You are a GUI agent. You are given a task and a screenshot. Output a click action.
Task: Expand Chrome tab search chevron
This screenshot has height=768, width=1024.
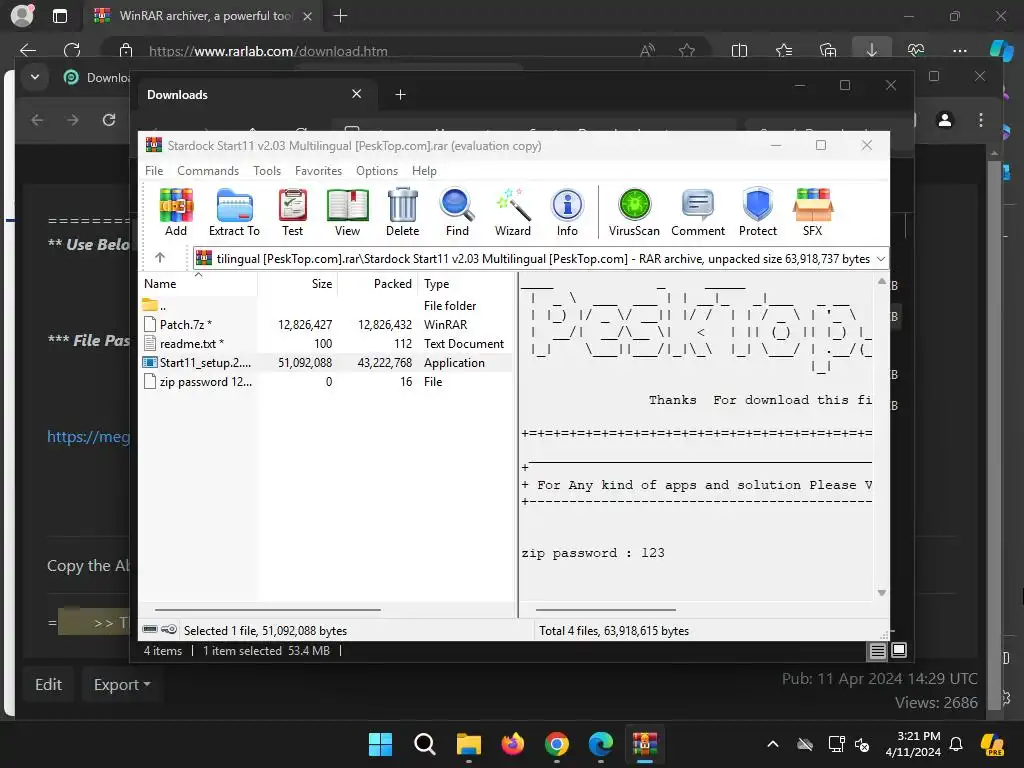(35, 77)
